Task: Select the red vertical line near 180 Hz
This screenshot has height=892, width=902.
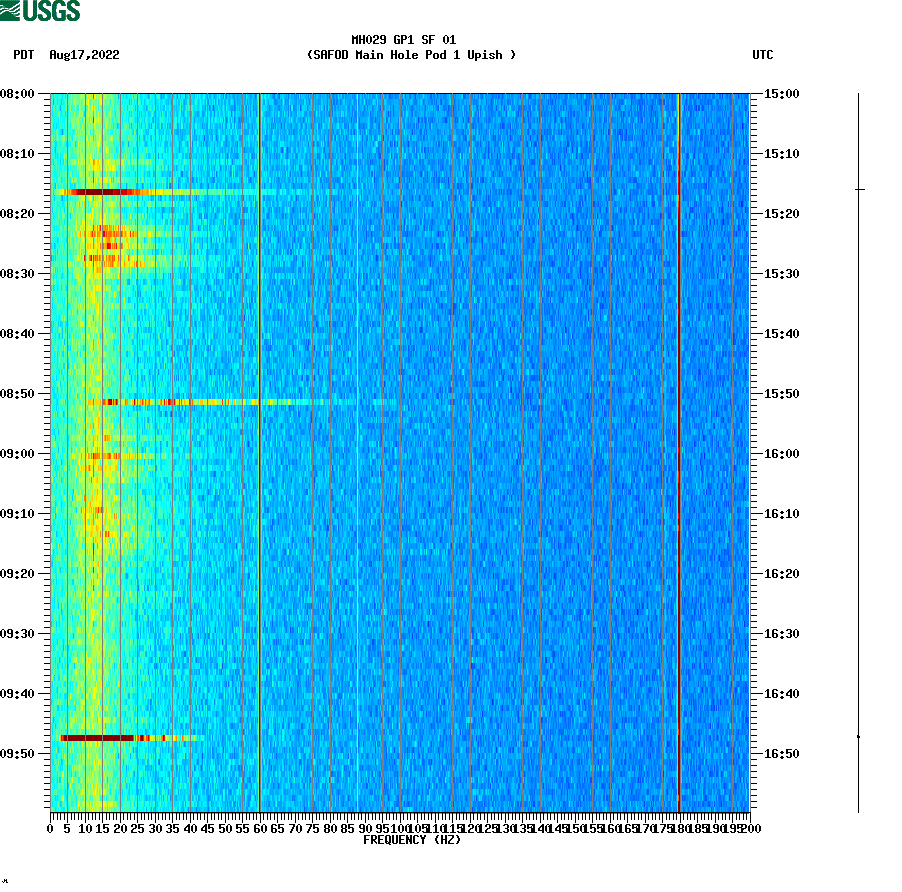Action: click(679, 450)
